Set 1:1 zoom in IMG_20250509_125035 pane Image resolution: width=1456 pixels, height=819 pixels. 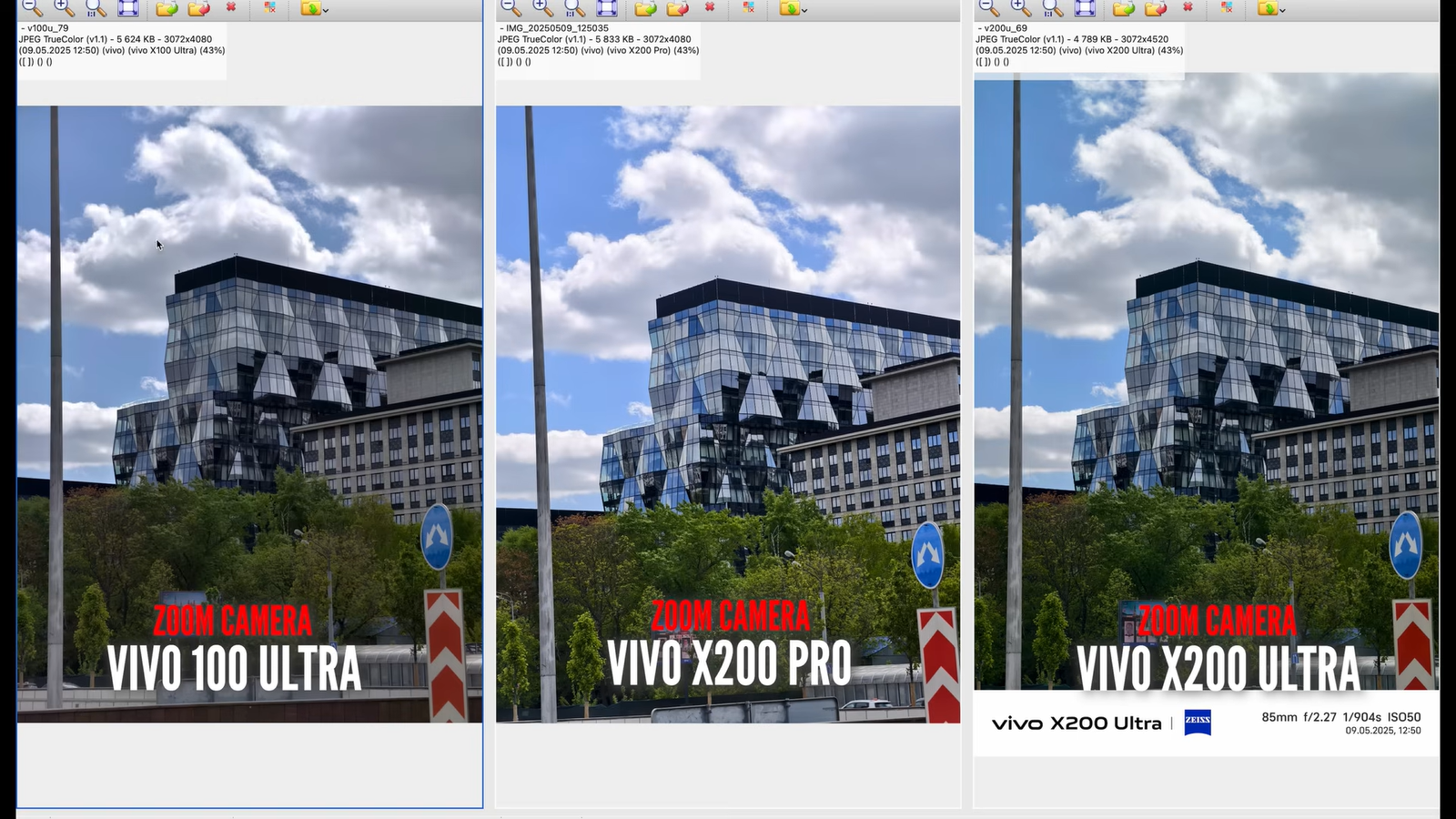tap(574, 8)
